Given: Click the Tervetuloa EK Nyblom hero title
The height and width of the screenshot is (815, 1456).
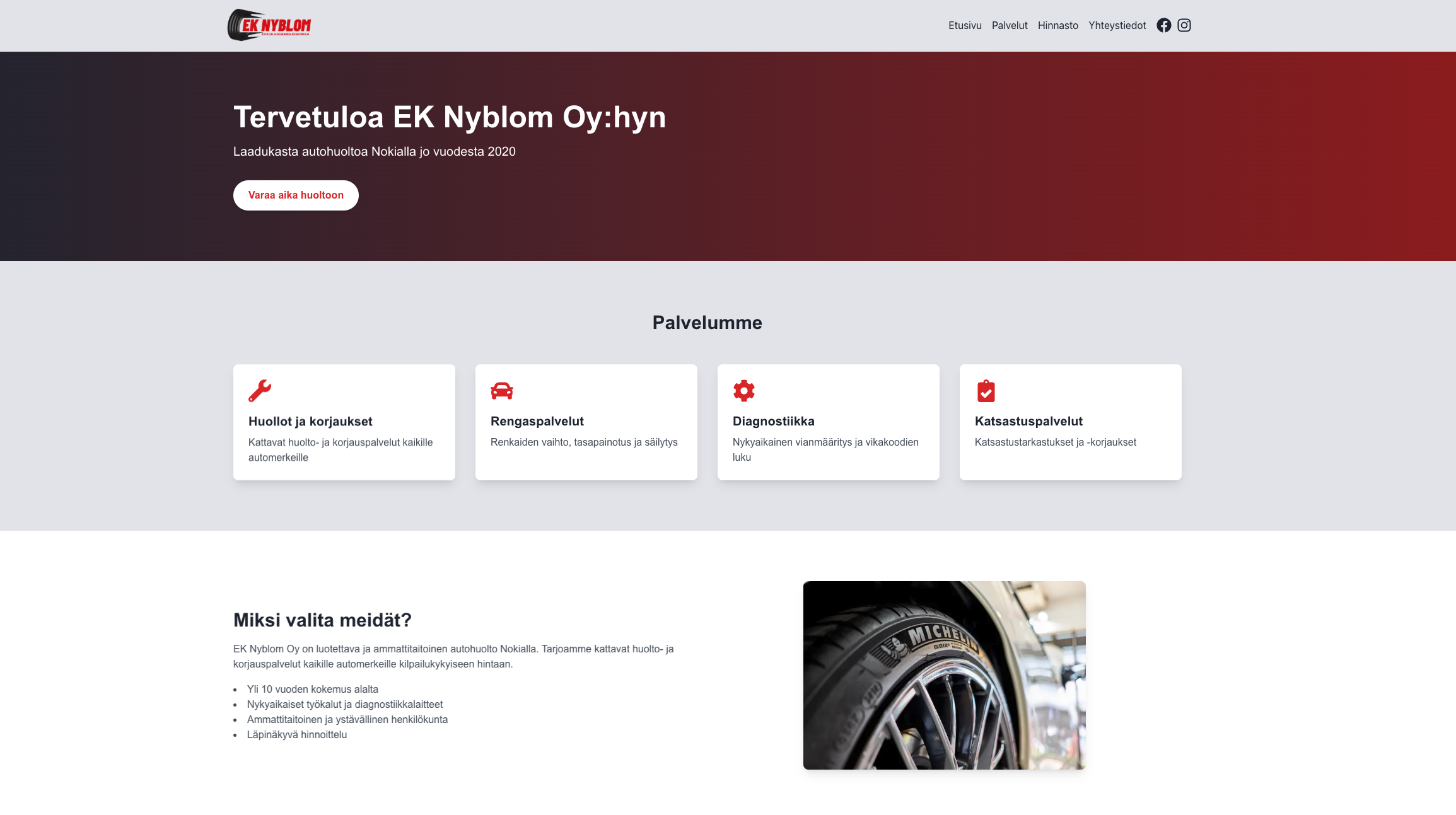Looking at the screenshot, I should pos(449,117).
